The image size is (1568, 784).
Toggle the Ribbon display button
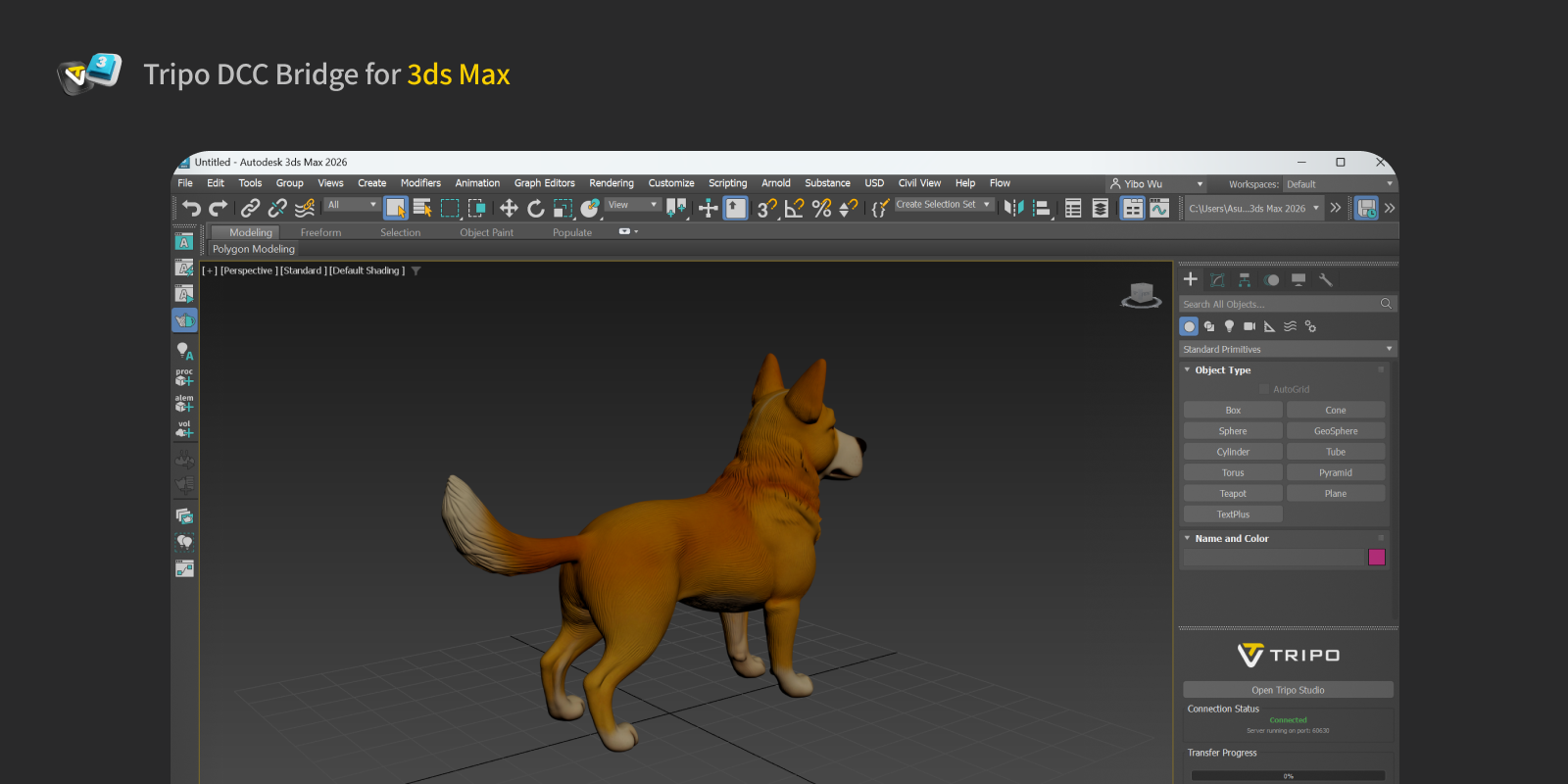pos(1132,208)
